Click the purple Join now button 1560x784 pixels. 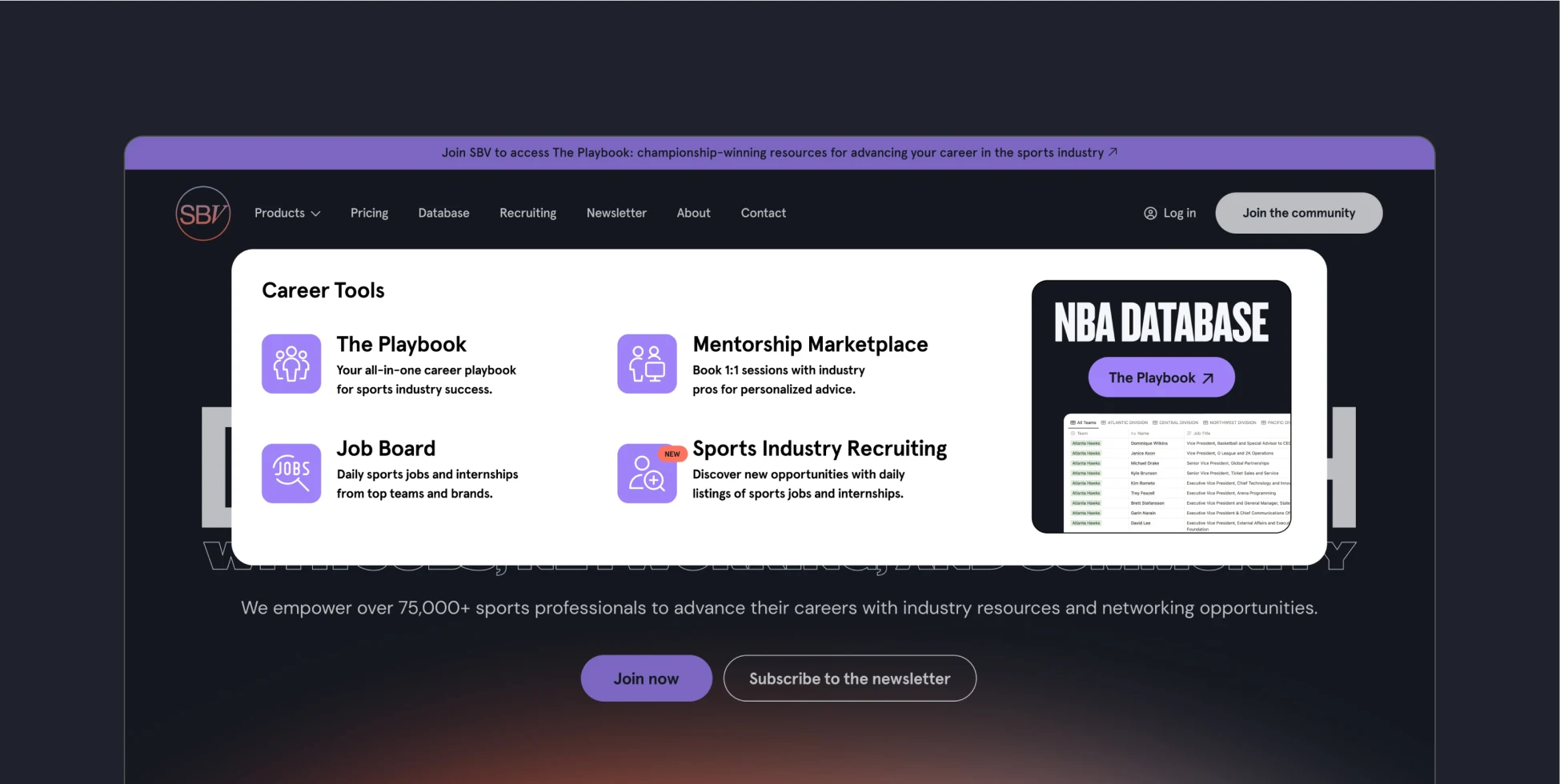point(646,678)
